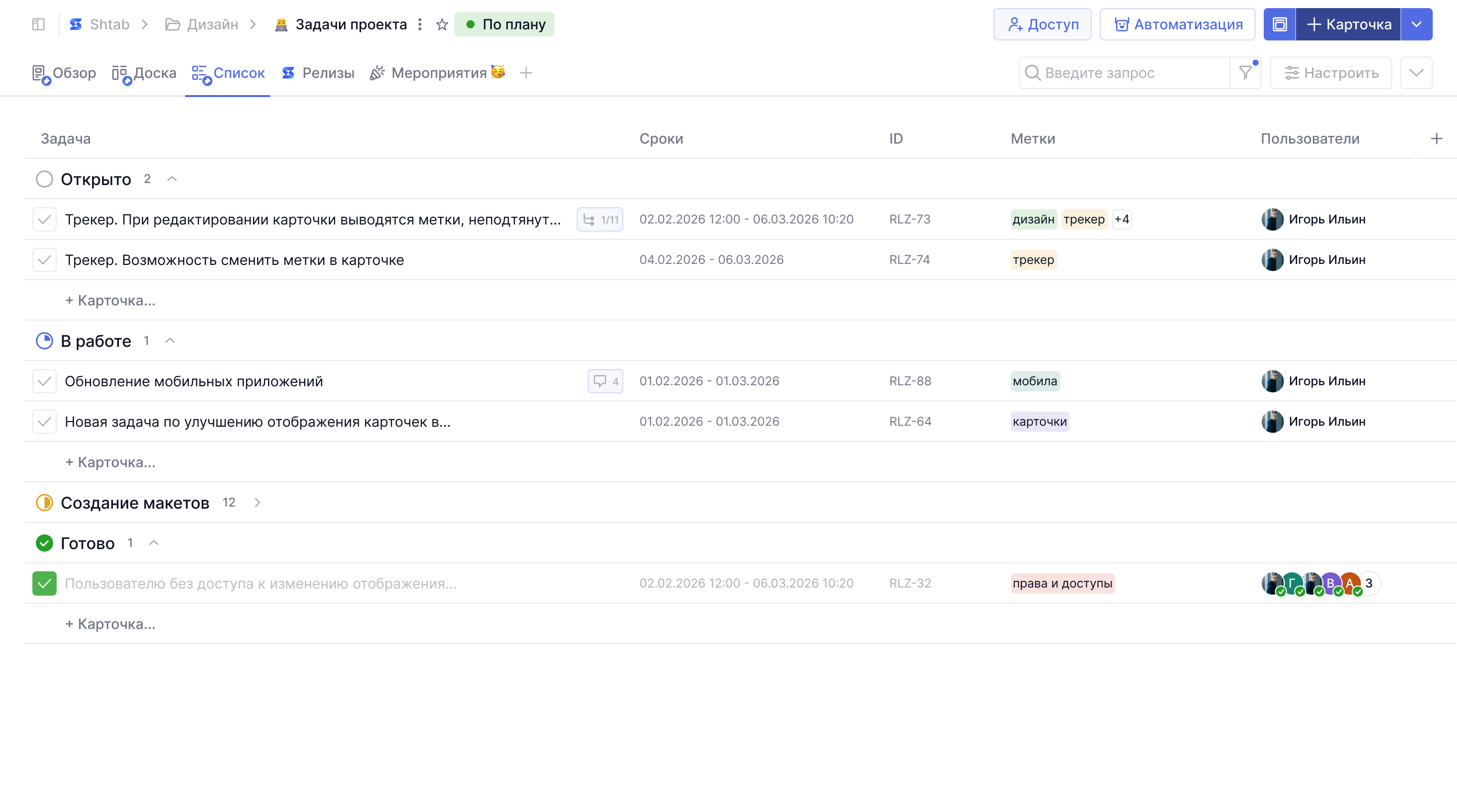Screen dimensions: 1457x812
Task: Open the filter funnel icon
Action: [1245, 73]
